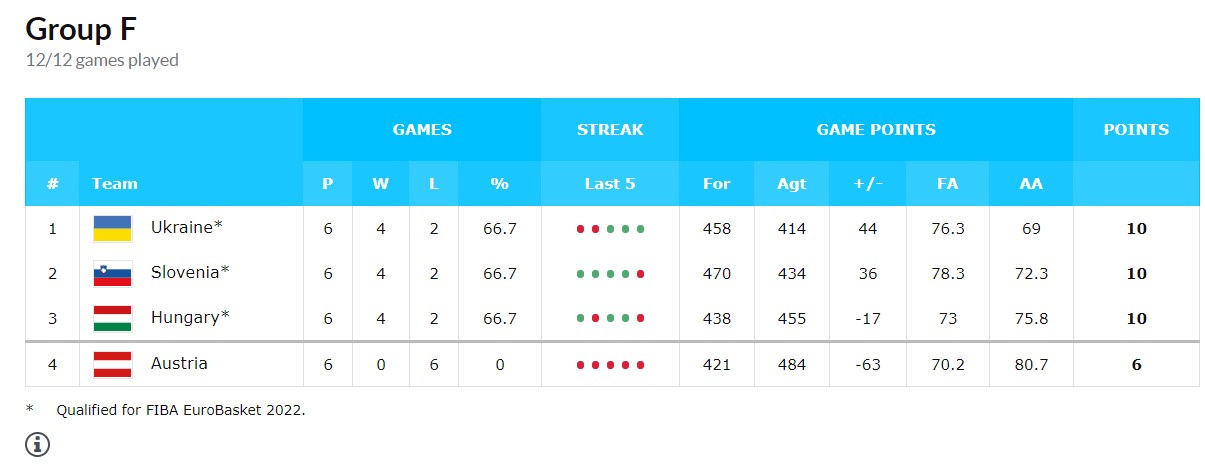Open the Slovenia team link

click(190, 272)
